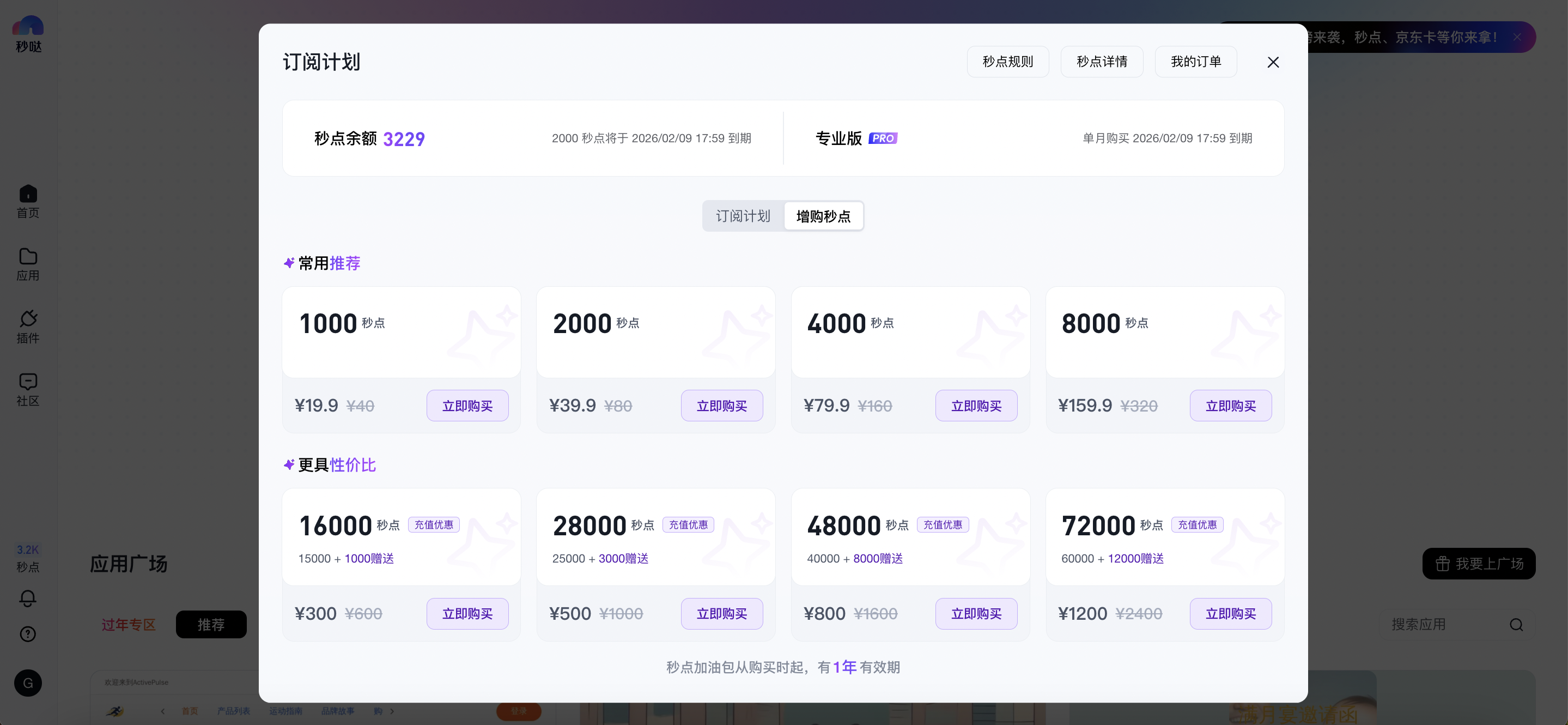Buy the 1000 秒点 package

467,406
